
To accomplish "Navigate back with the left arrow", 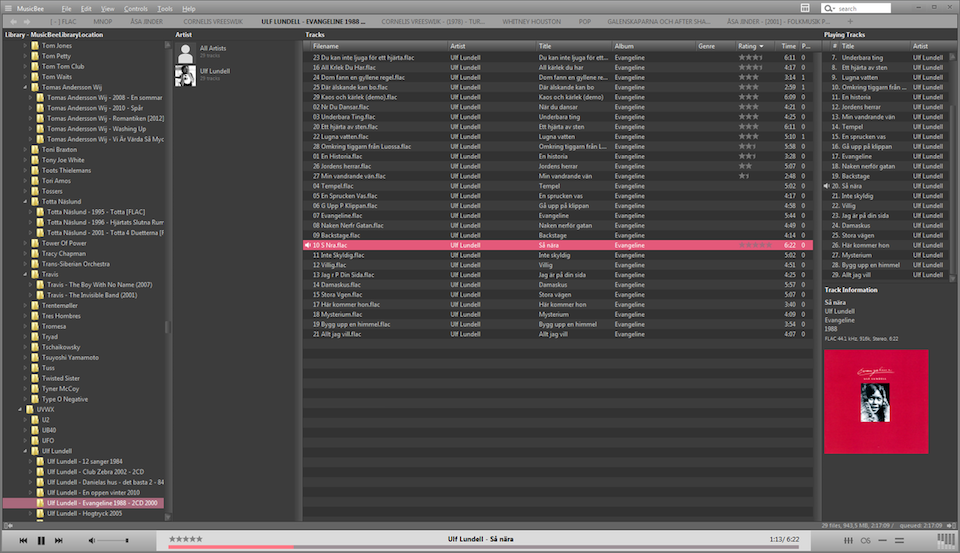I will click(x=13, y=21).
